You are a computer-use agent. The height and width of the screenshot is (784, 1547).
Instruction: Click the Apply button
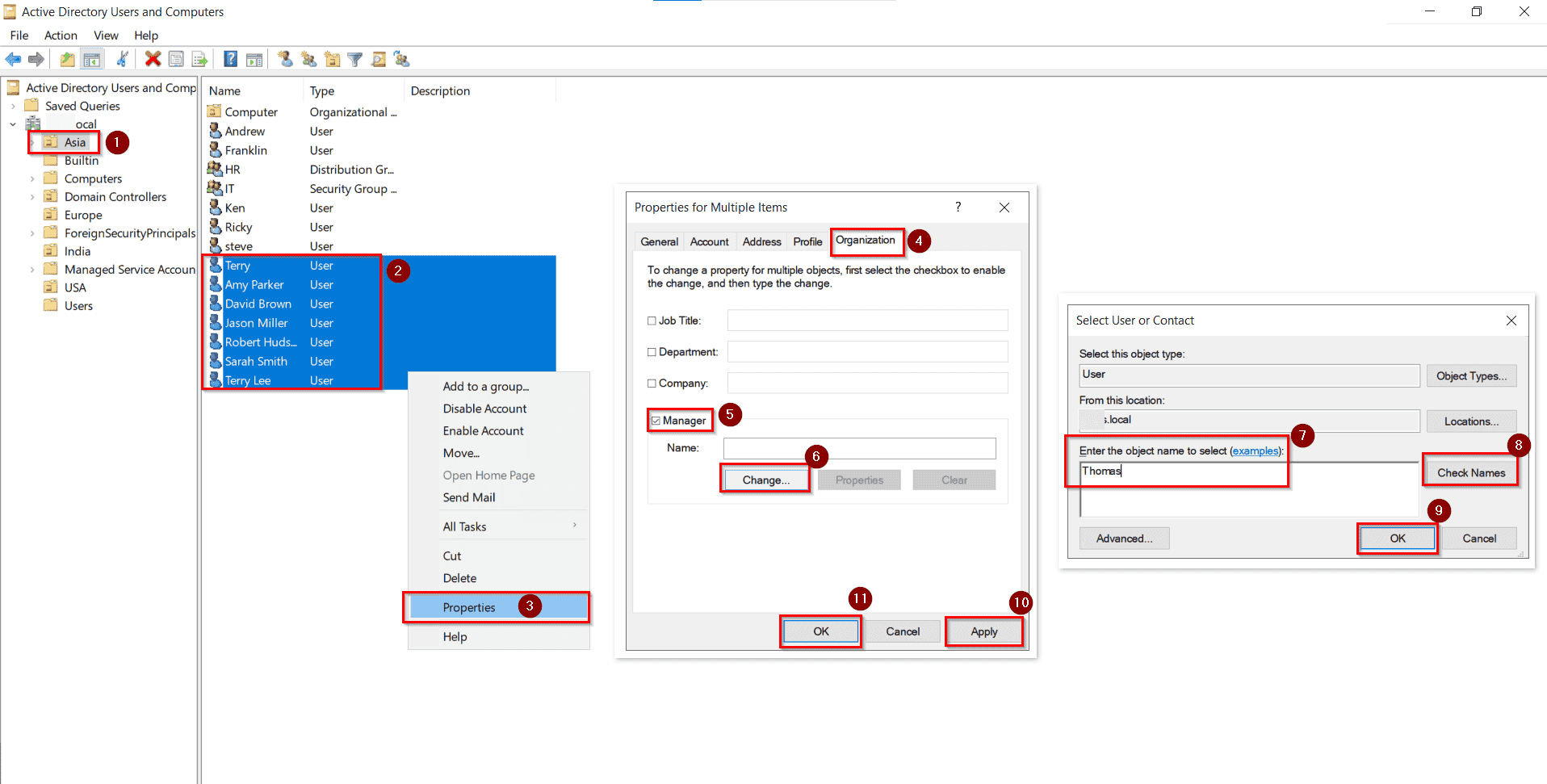[983, 631]
